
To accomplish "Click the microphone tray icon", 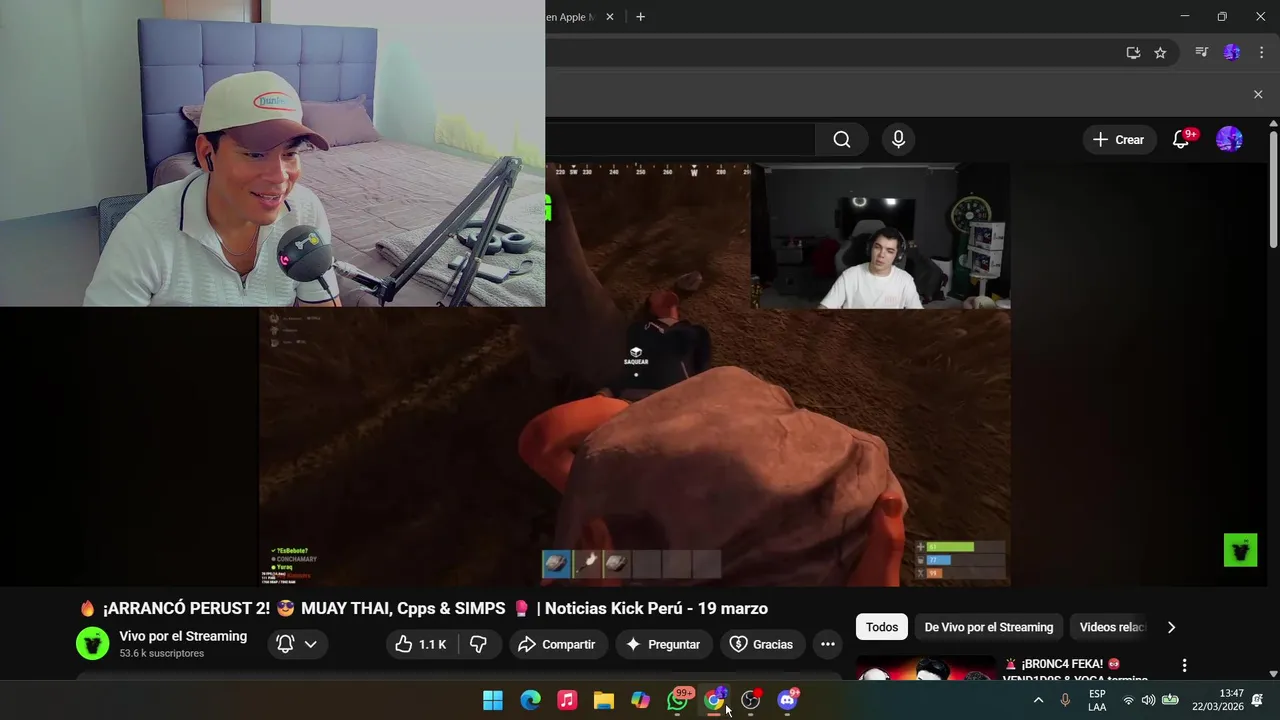I will pos(1065,700).
